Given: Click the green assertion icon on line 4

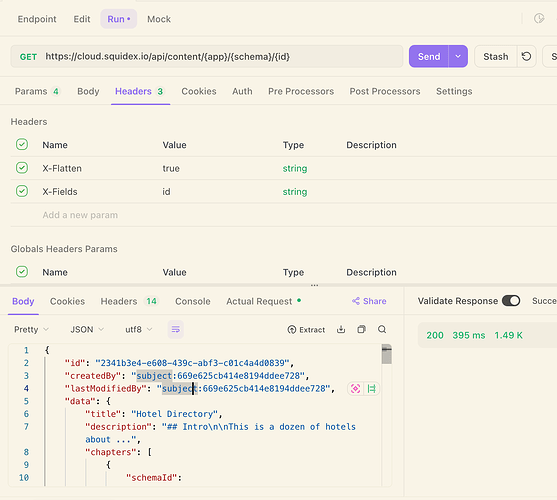Looking at the screenshot, I should point(372,388).
